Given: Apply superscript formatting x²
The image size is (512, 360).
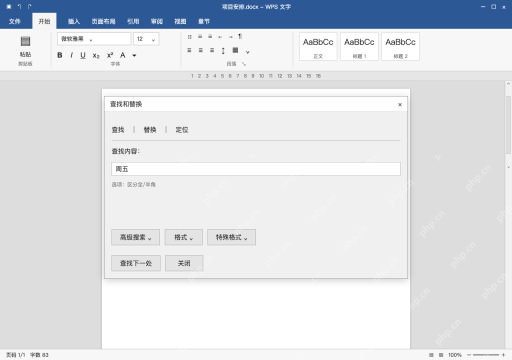Looking at the screenshot, I should point(110,55).
